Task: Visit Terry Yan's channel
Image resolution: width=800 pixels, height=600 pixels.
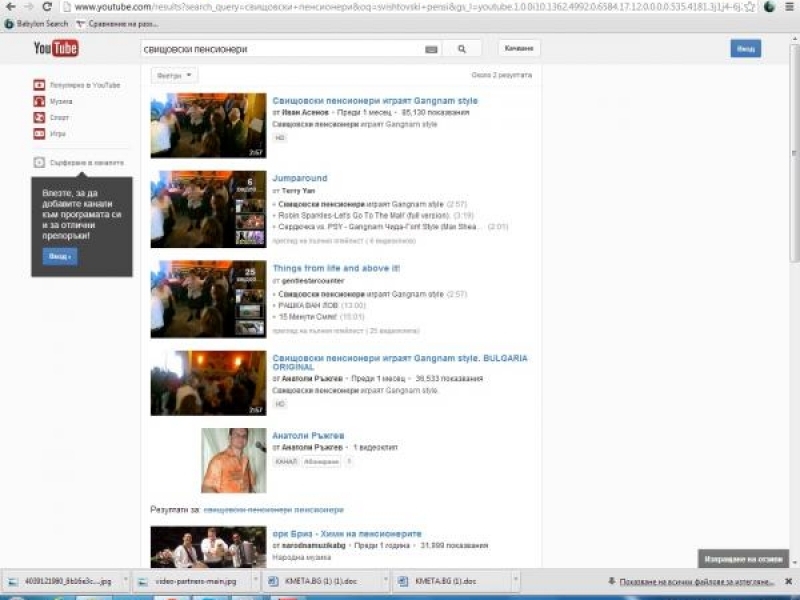Action: tap(298, 191)
